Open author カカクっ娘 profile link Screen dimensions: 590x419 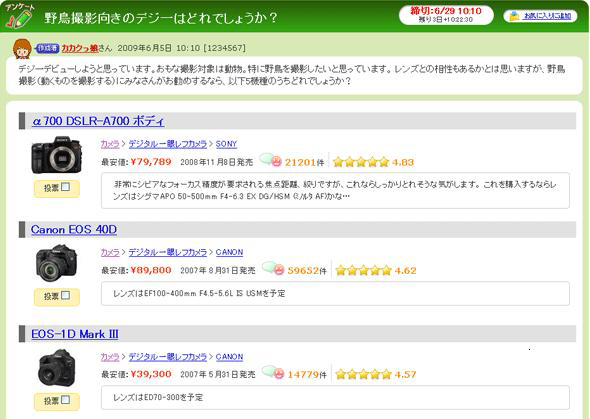point(80,48)
